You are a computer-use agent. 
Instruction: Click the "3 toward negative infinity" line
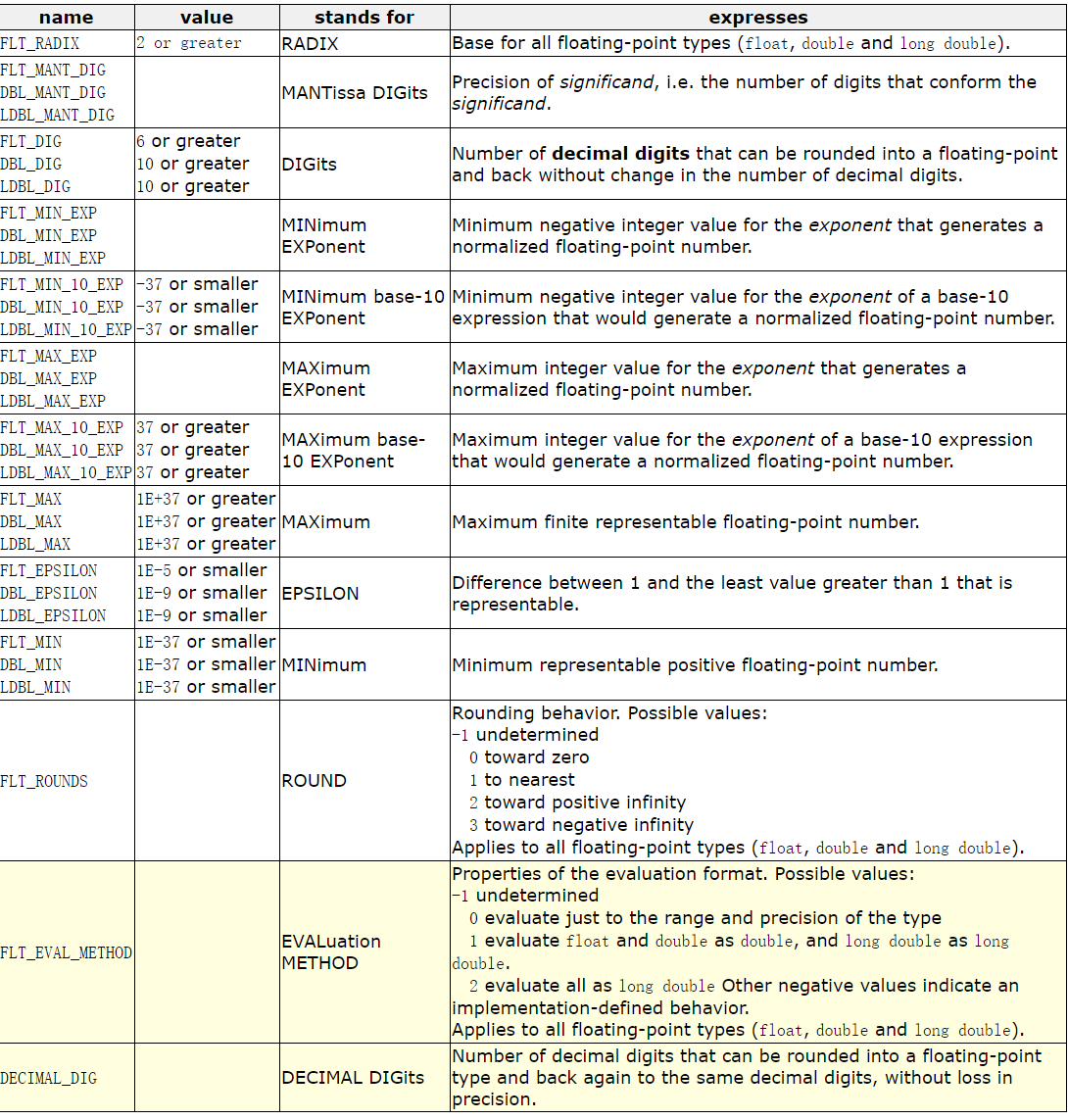[581, 825]
